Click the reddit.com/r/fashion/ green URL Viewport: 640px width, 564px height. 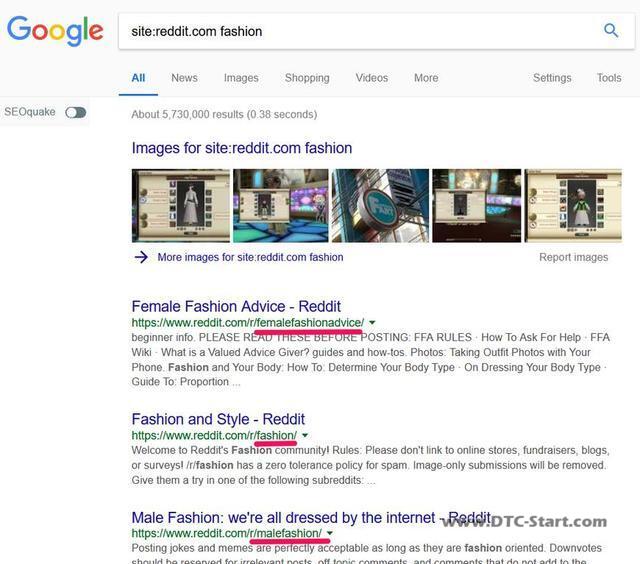(x=214, y=435)
